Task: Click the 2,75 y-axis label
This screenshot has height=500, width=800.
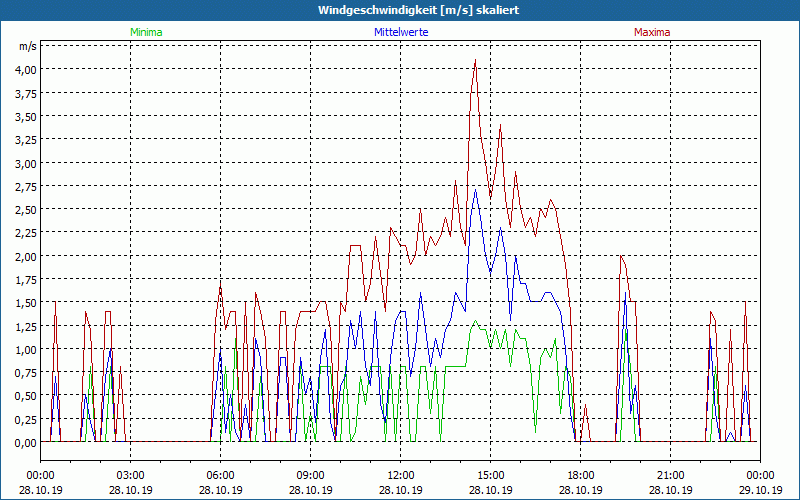Action: click(25, 187)
